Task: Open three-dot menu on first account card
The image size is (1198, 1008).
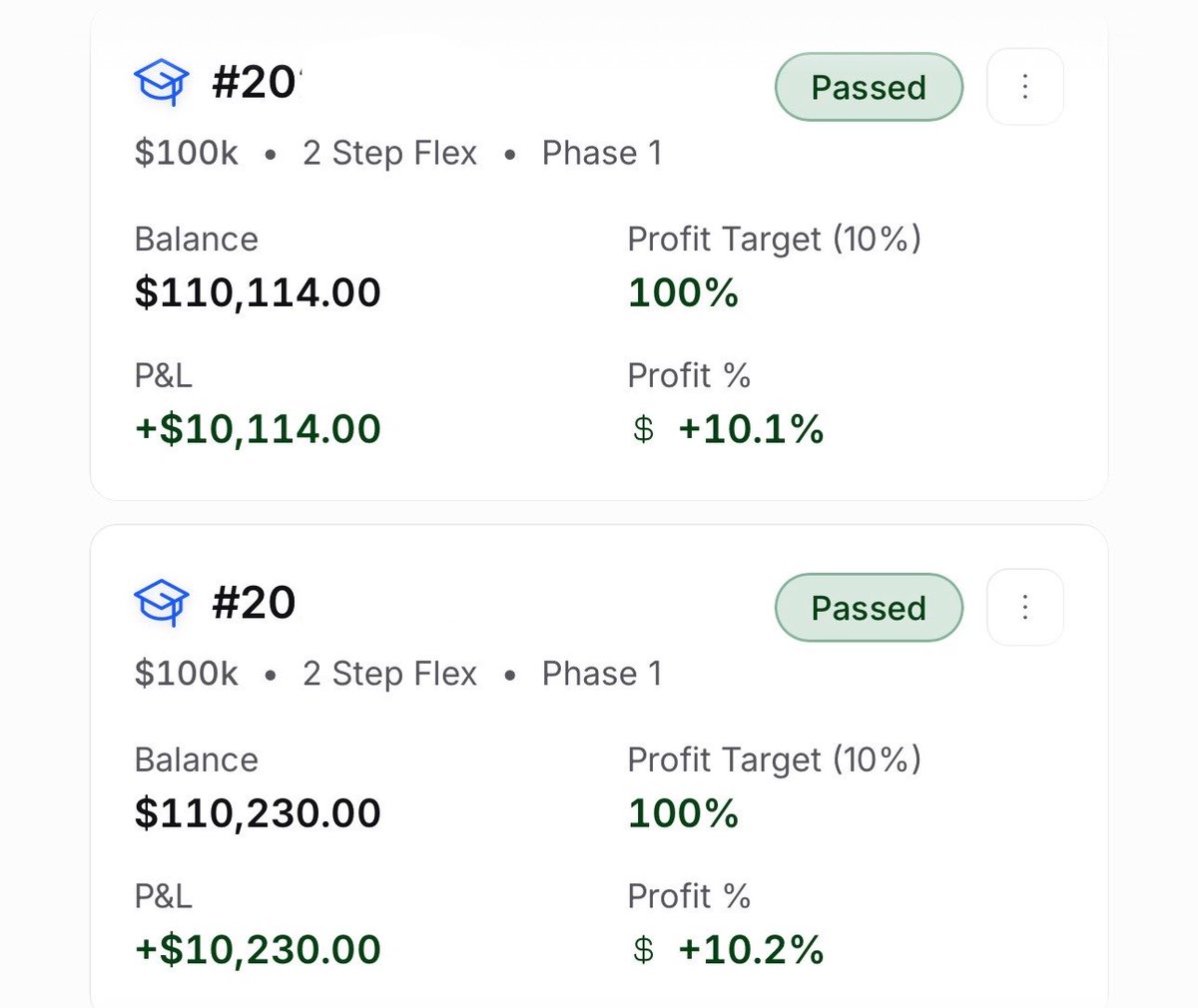Action: point(1025,87)
